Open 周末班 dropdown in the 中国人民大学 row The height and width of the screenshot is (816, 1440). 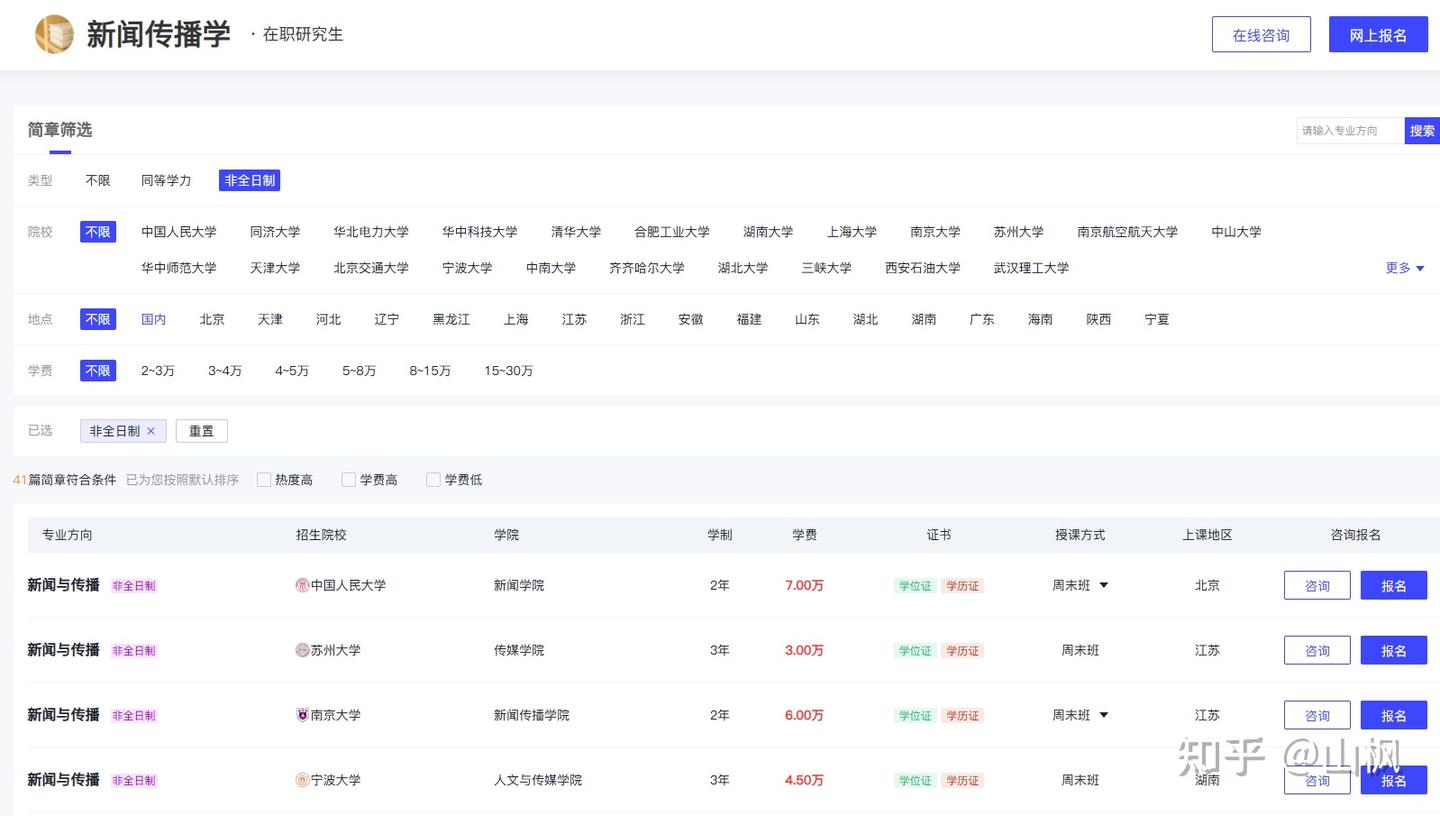[1104, 585]
